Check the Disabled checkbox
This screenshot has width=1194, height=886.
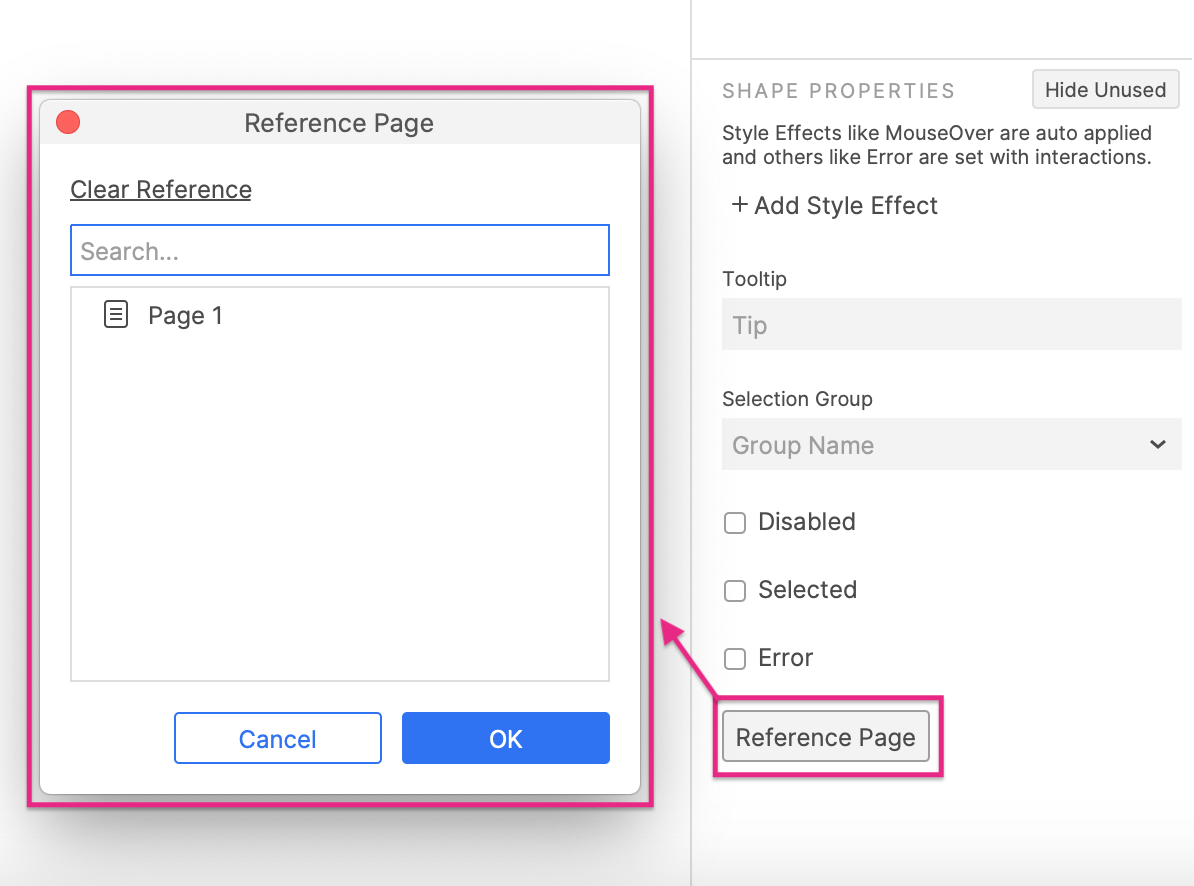coord(735,523)
